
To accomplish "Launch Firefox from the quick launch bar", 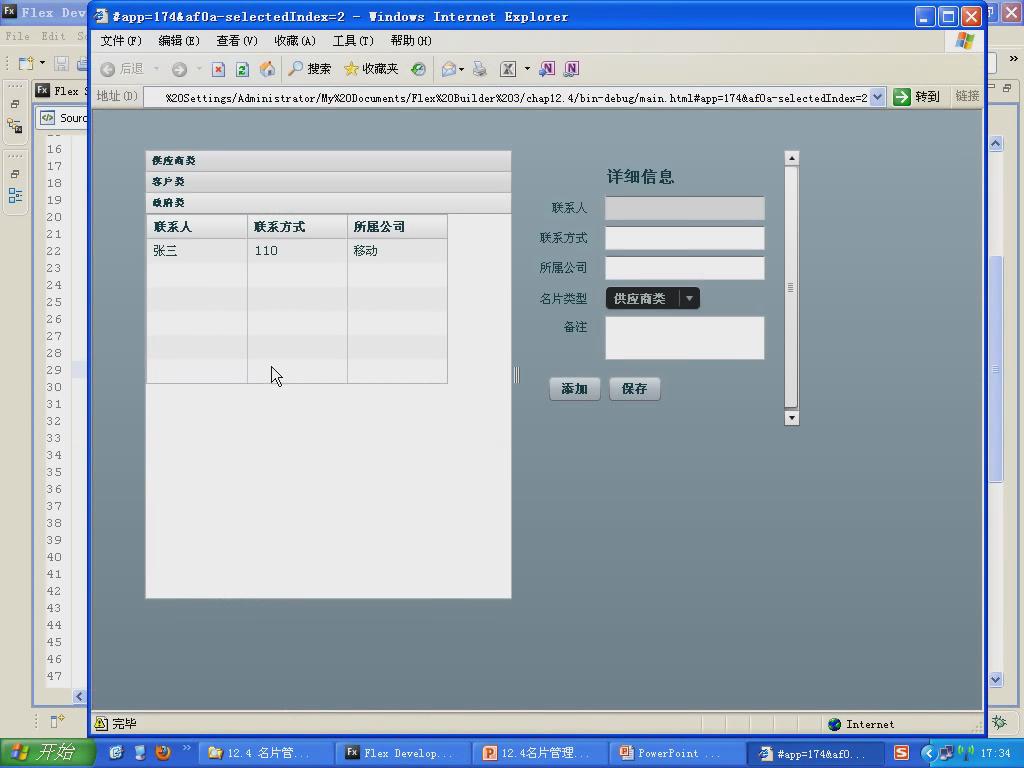I will pyautogui.click(x=163, y=752).
